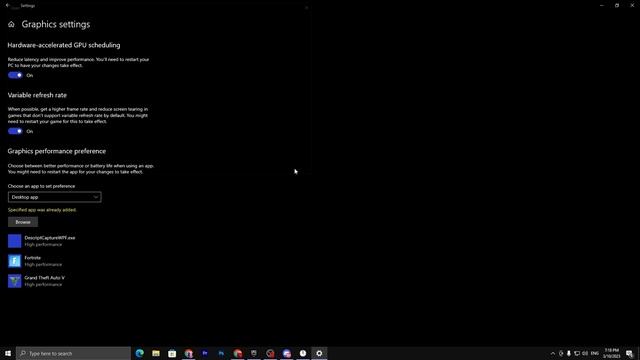Click the Grand Theft Auto V name

point(44,278)
